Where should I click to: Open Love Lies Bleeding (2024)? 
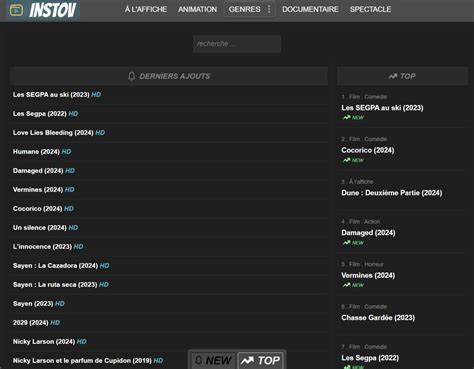(53, 133)
